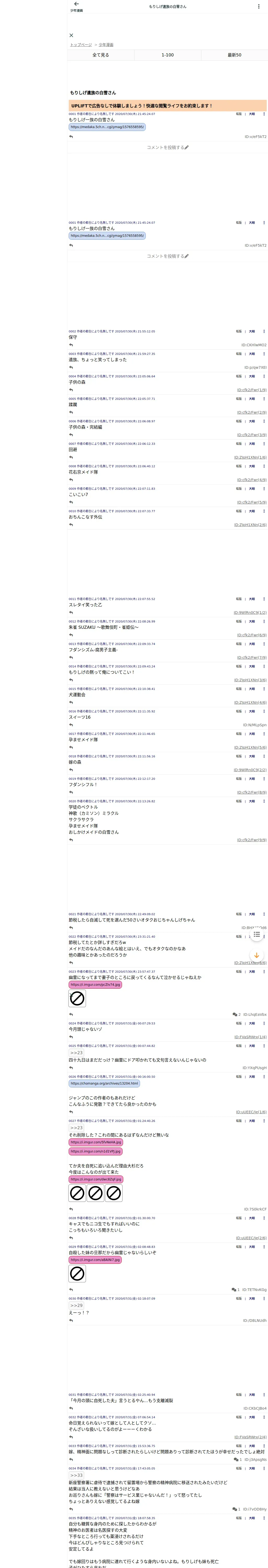Open imgur link n1d1VPJ.jpg
The width and height of the screenshot is (268, 1568).
(x=96, y=1152)
